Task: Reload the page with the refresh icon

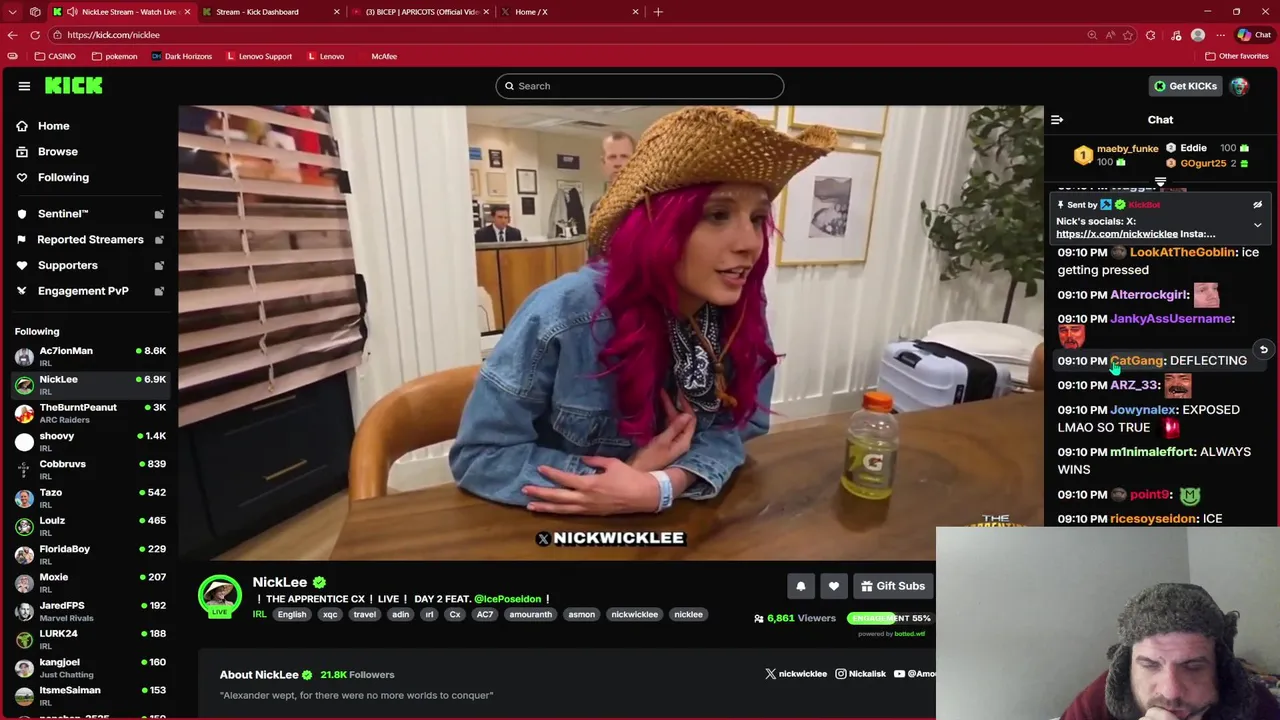Action: tap(35, 35)
